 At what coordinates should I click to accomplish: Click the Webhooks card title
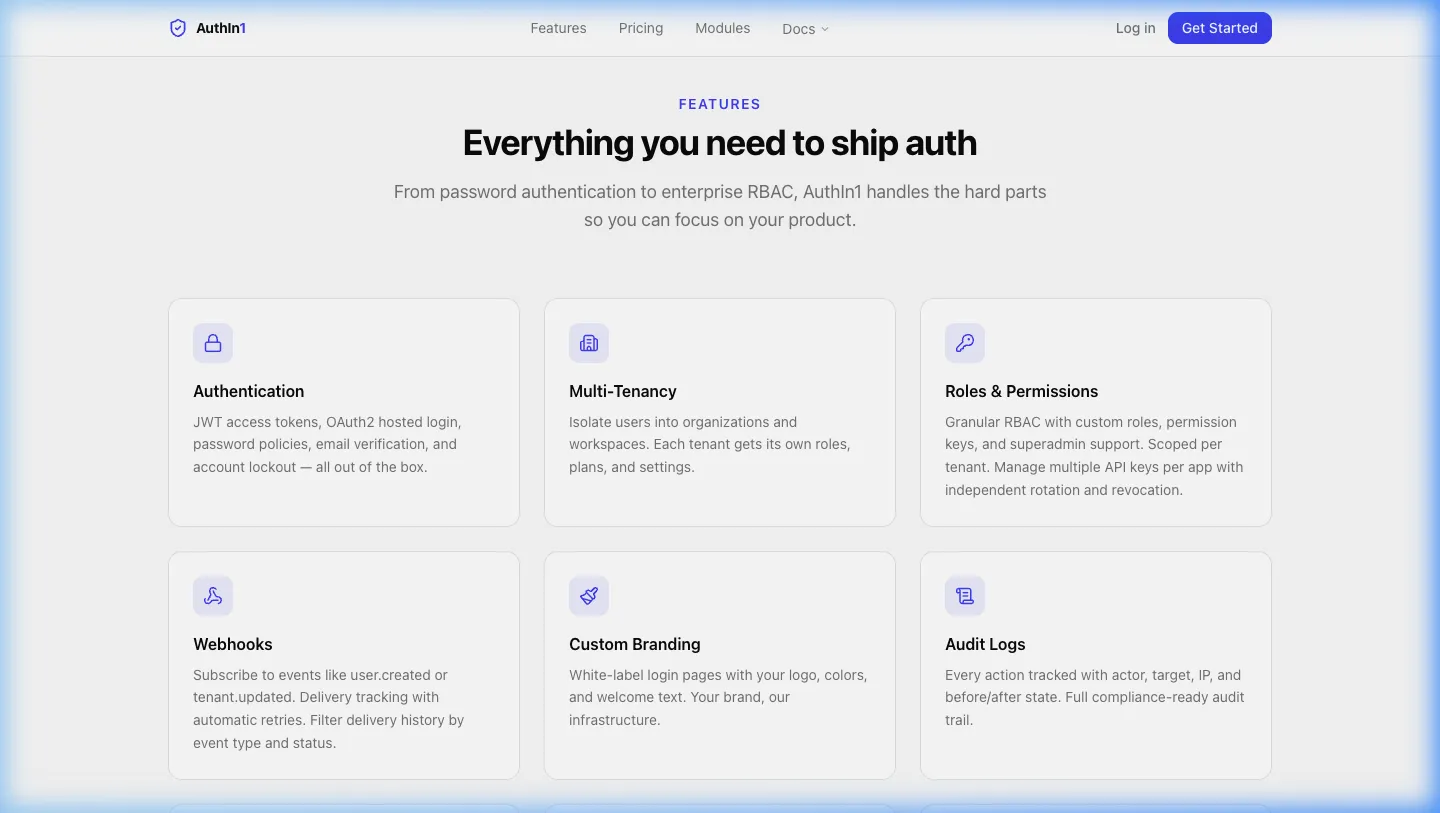[x=233, y=644]
